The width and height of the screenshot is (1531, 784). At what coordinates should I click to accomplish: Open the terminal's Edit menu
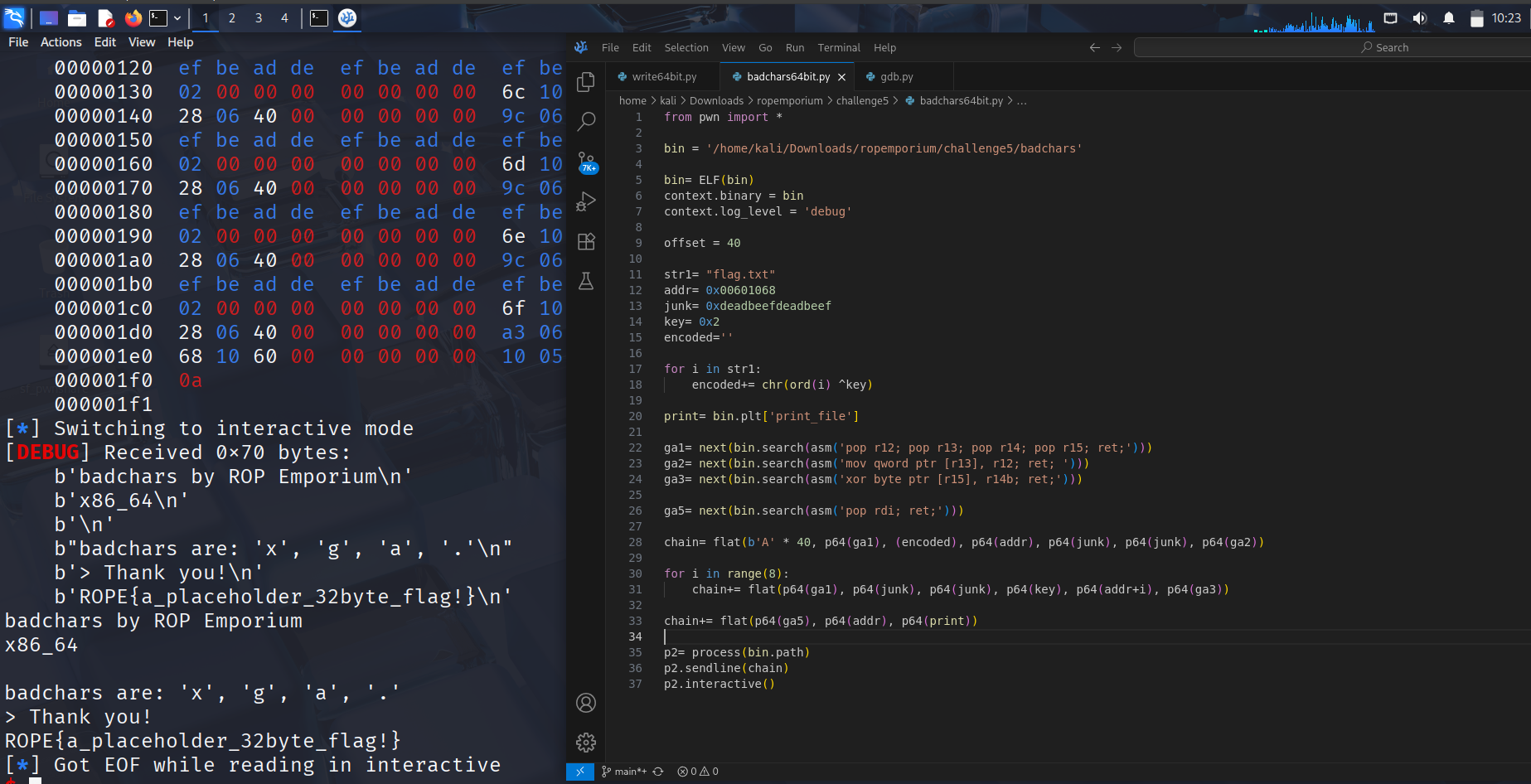point(105,42)
